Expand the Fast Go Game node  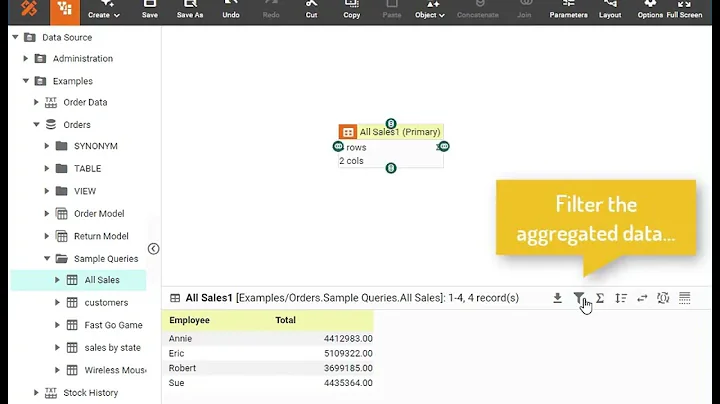pyautogui.click(x=57, y=325)
